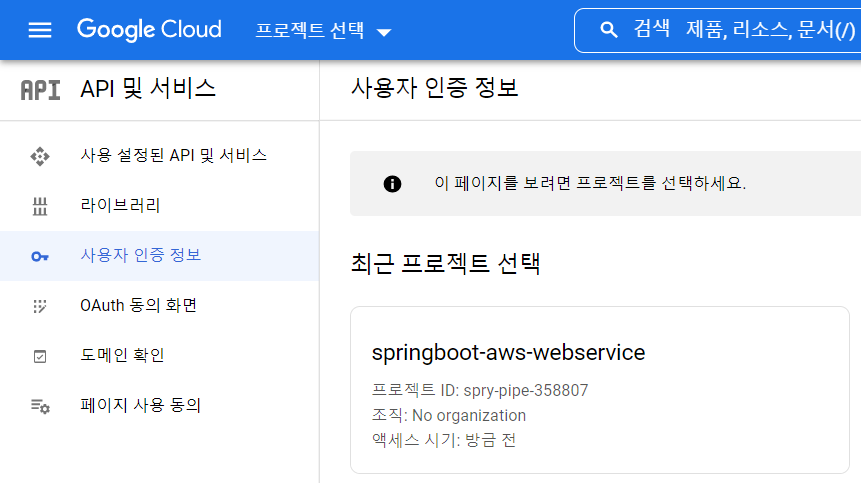Click the 액세스 시기: 방금 전 text
This screenshot has width=861, height=483.
coord(444,440)
